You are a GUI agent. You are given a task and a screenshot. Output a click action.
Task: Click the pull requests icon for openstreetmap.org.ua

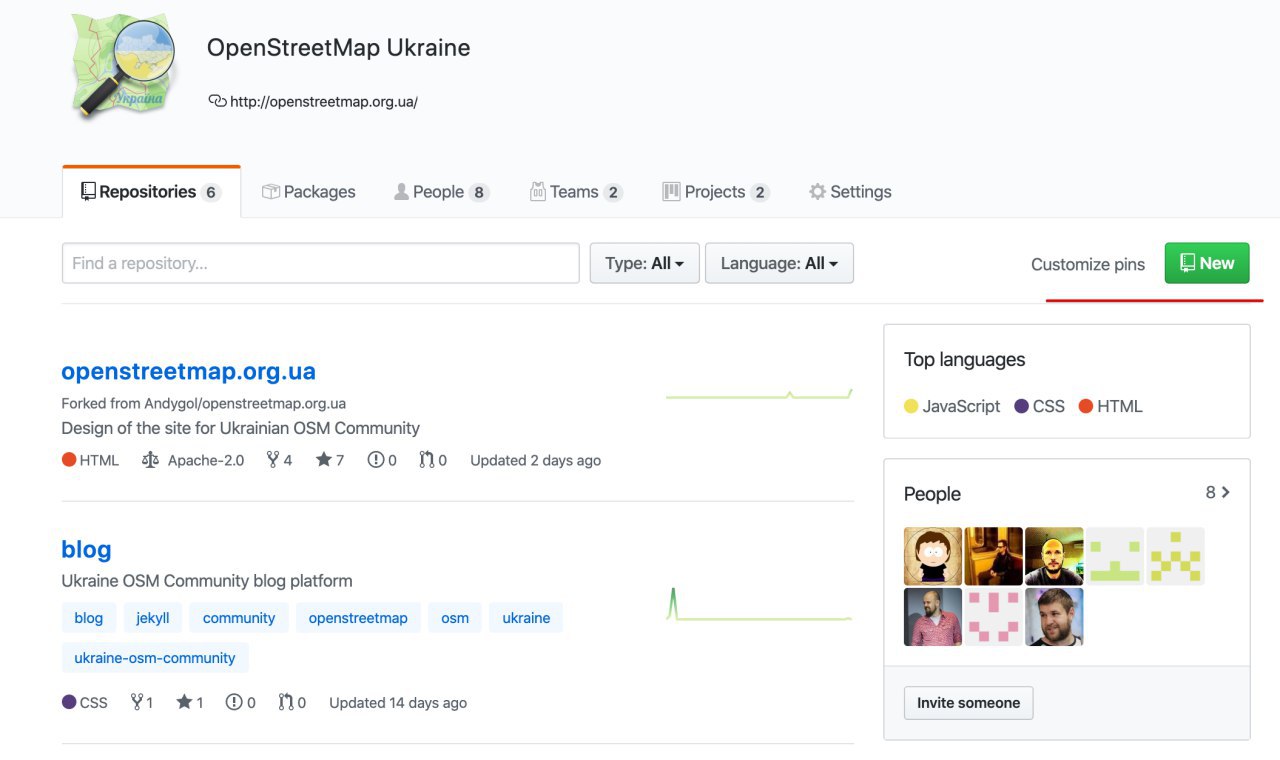coord(427,460)
